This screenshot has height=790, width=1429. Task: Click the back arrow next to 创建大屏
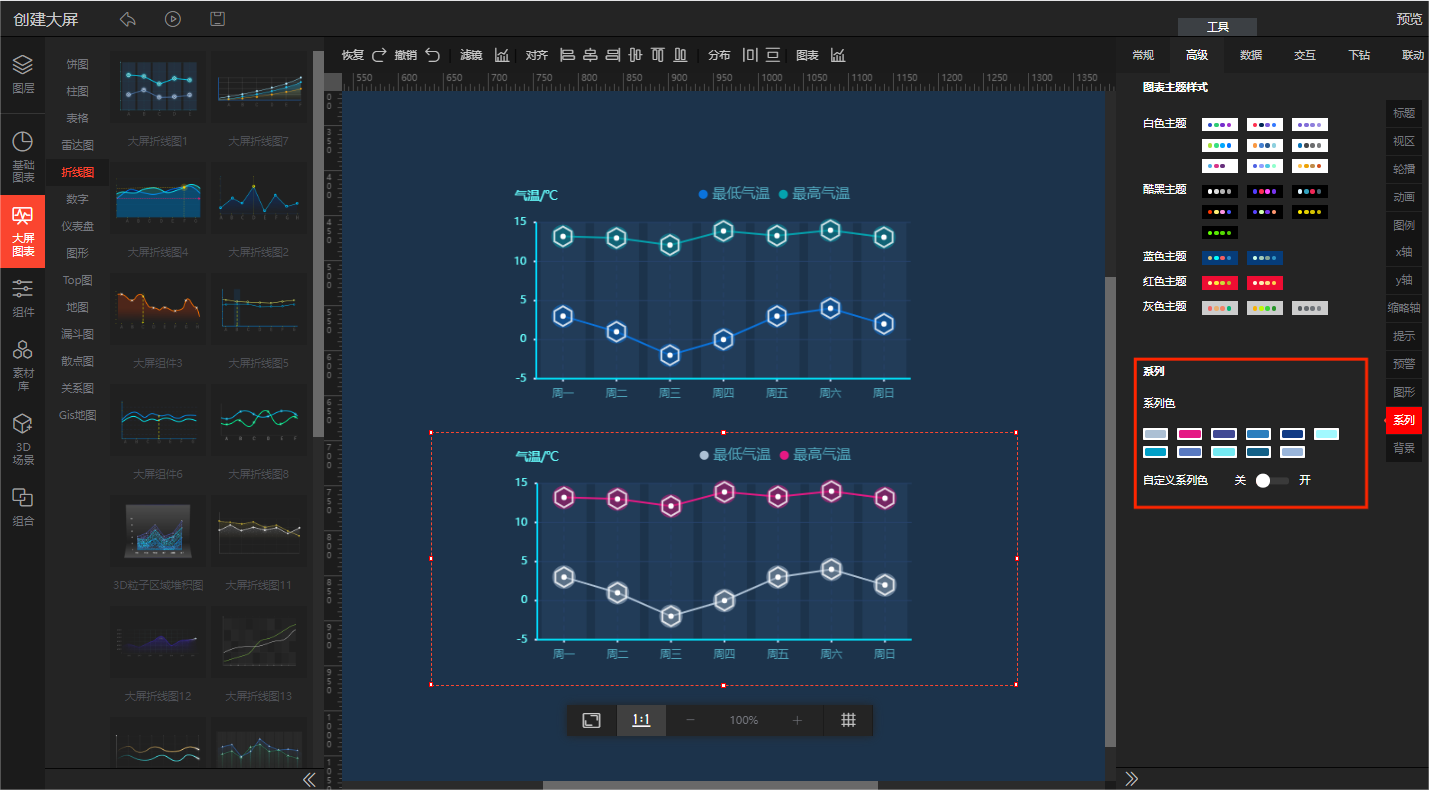point(127,19)
